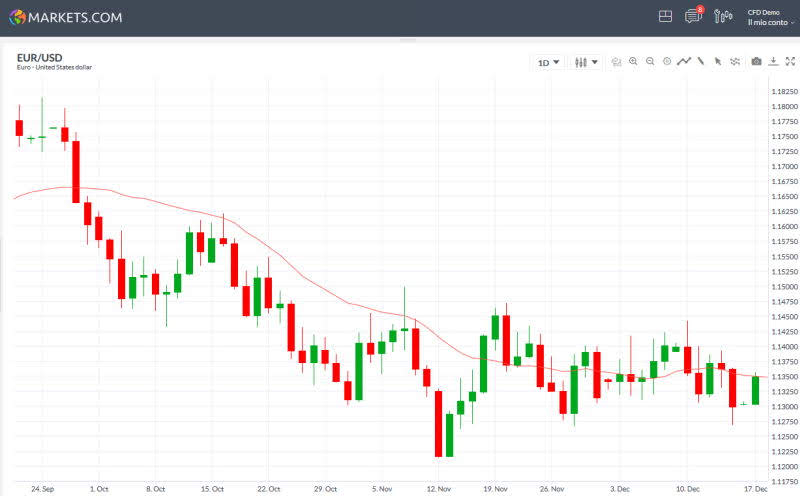
Task: Open the layout grid icon in header
Action: pos(666,17)
